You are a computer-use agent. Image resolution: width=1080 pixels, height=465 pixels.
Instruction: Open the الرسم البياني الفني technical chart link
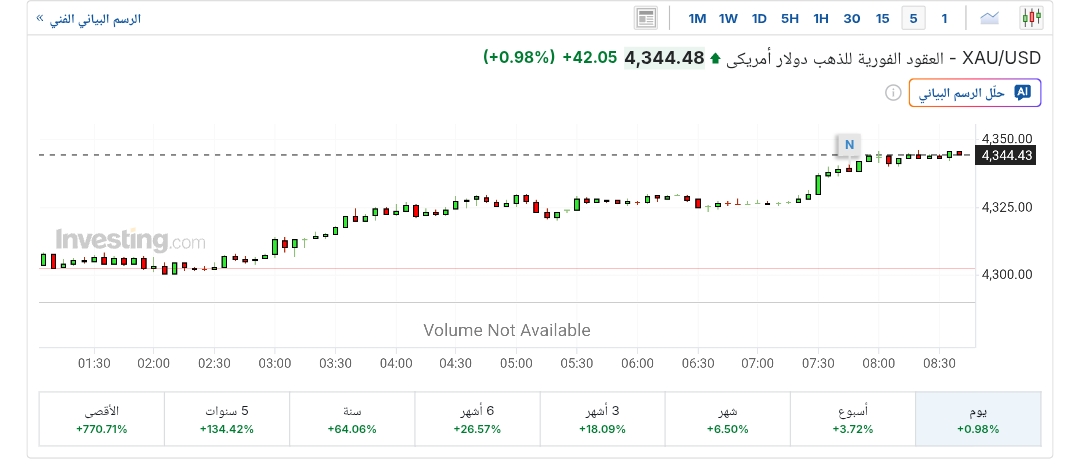88,18
